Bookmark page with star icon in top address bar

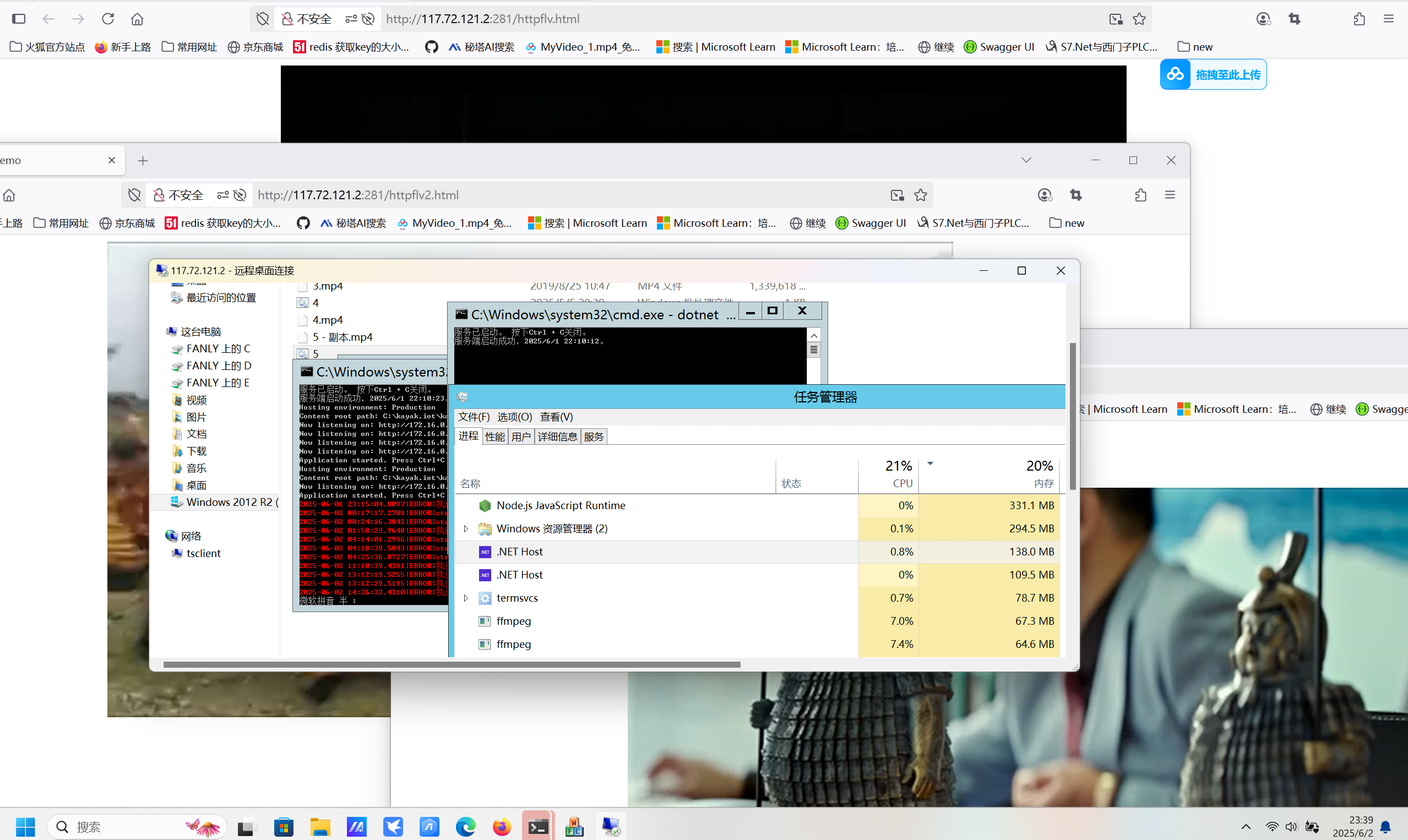(x=1139, y=19)
